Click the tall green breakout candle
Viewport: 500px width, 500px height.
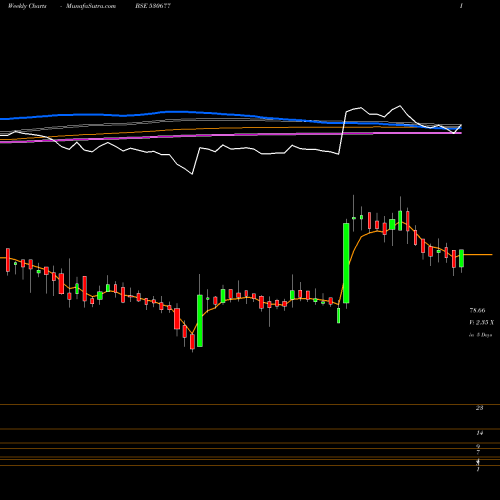pyautogui.click(x=346, y=263)
